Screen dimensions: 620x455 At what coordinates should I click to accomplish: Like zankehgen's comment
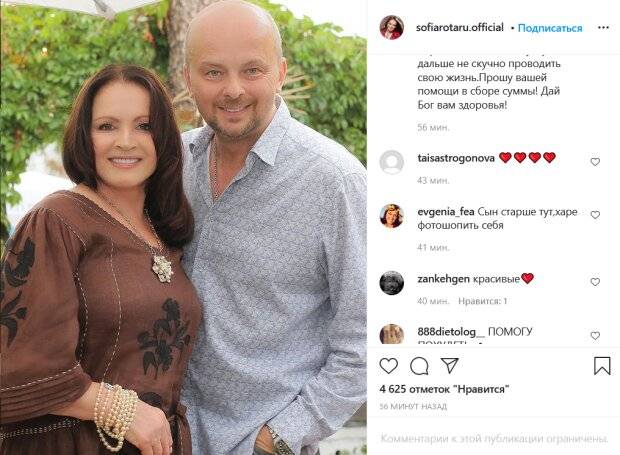pos(595,282)
